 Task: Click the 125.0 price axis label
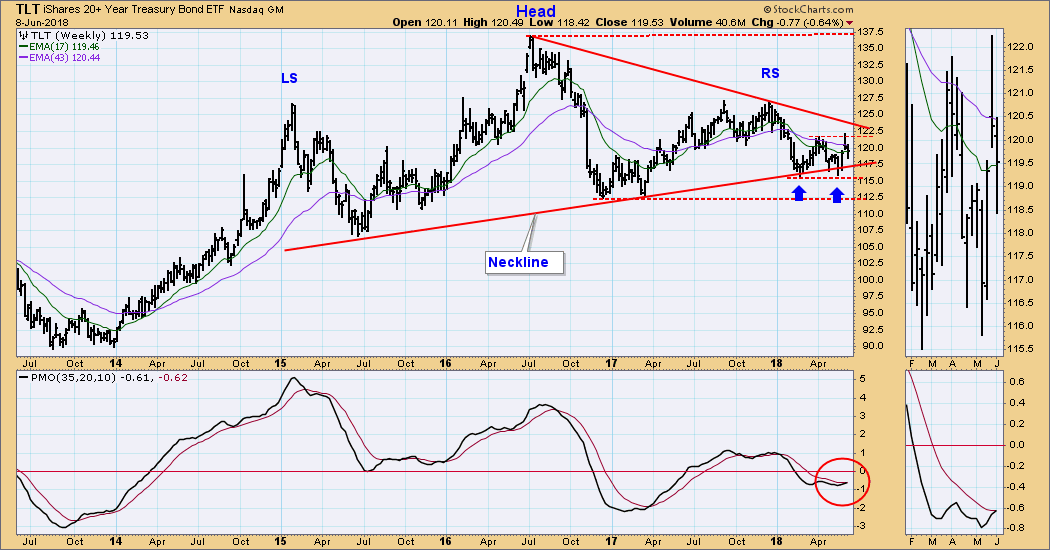869,115
